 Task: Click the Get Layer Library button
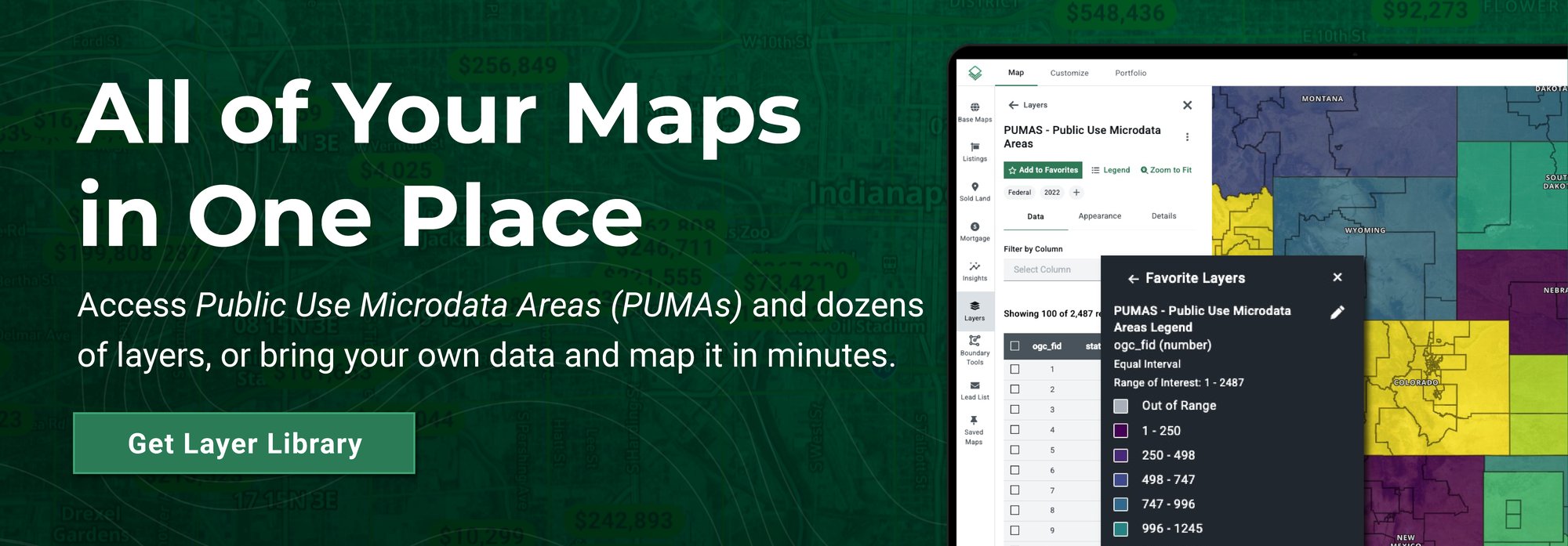[245, 443]
